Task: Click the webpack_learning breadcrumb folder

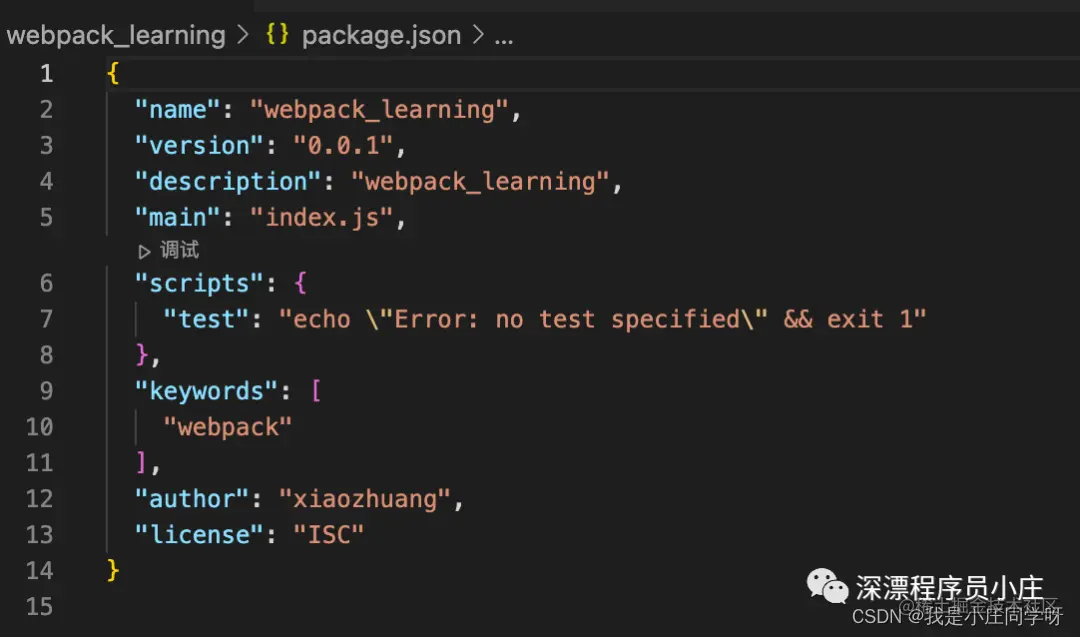Action: point(116,35)
